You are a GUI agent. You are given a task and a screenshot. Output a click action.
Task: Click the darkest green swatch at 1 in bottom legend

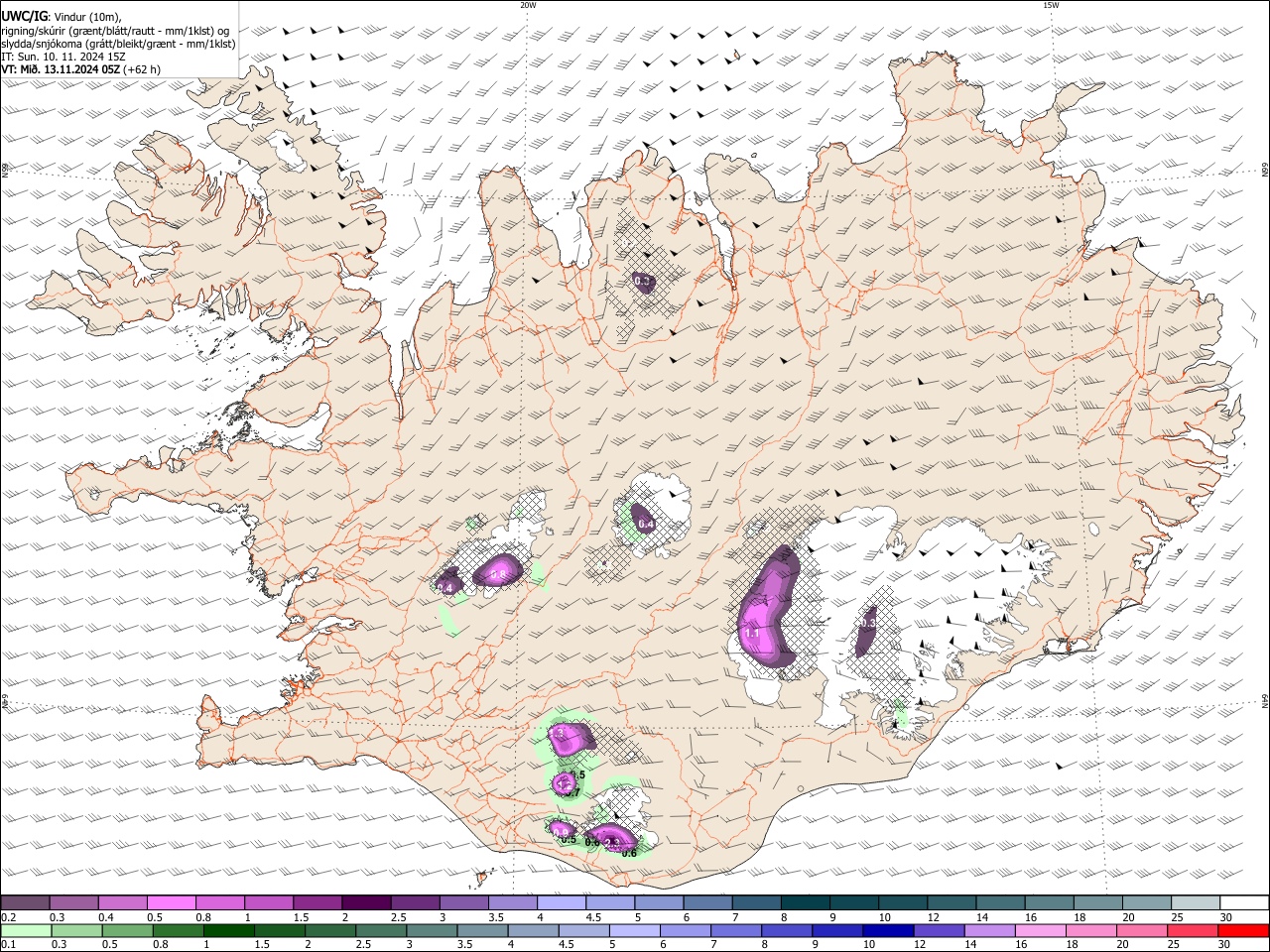(x=229, y=931)
